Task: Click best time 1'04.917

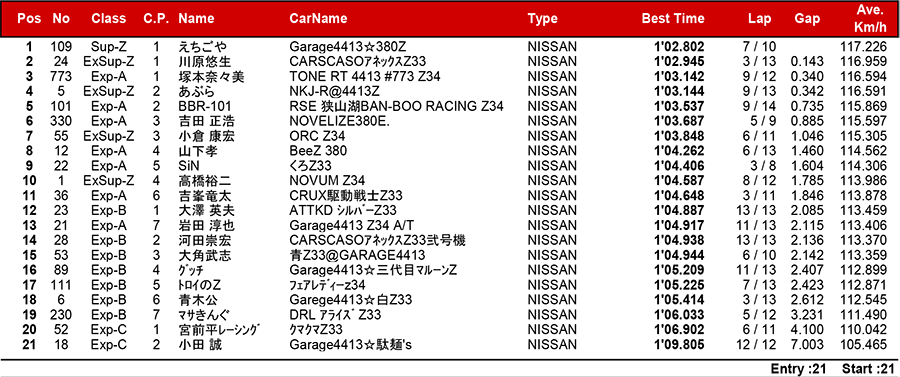Action: point(679,226)
